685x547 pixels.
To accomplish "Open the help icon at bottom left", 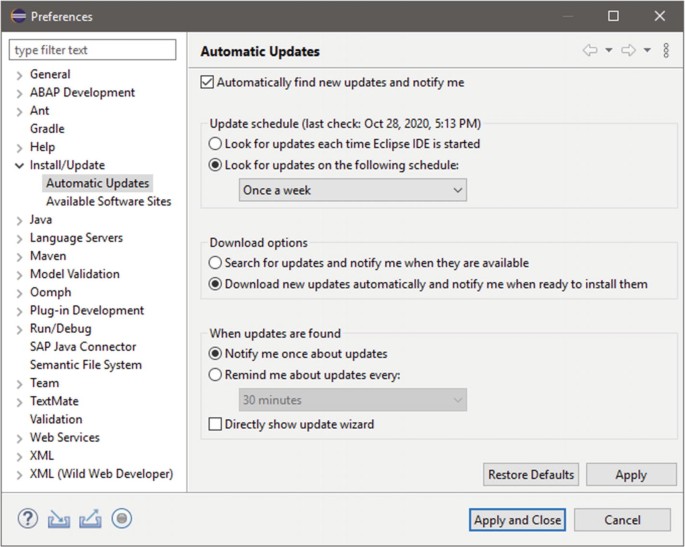I will (28, 519).
